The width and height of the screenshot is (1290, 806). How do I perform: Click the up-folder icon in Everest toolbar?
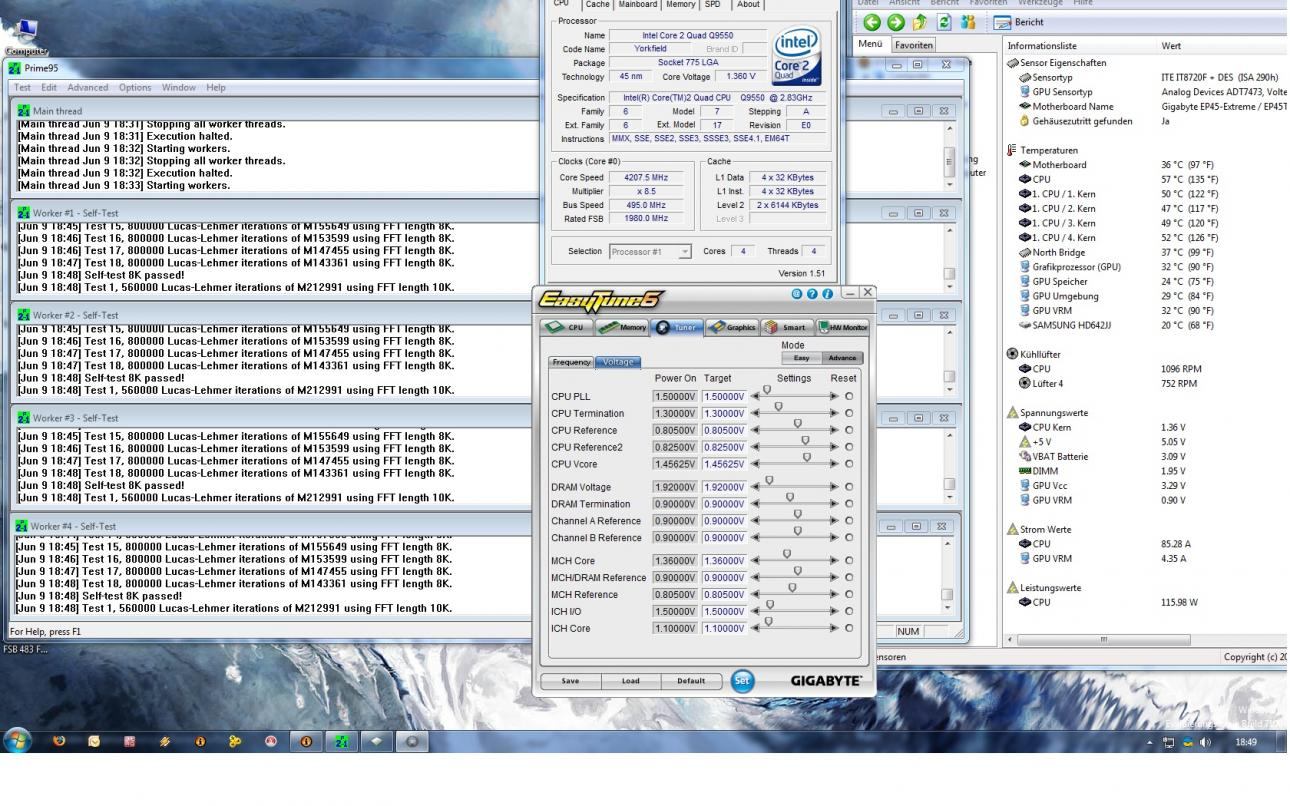tap(918, 22)
